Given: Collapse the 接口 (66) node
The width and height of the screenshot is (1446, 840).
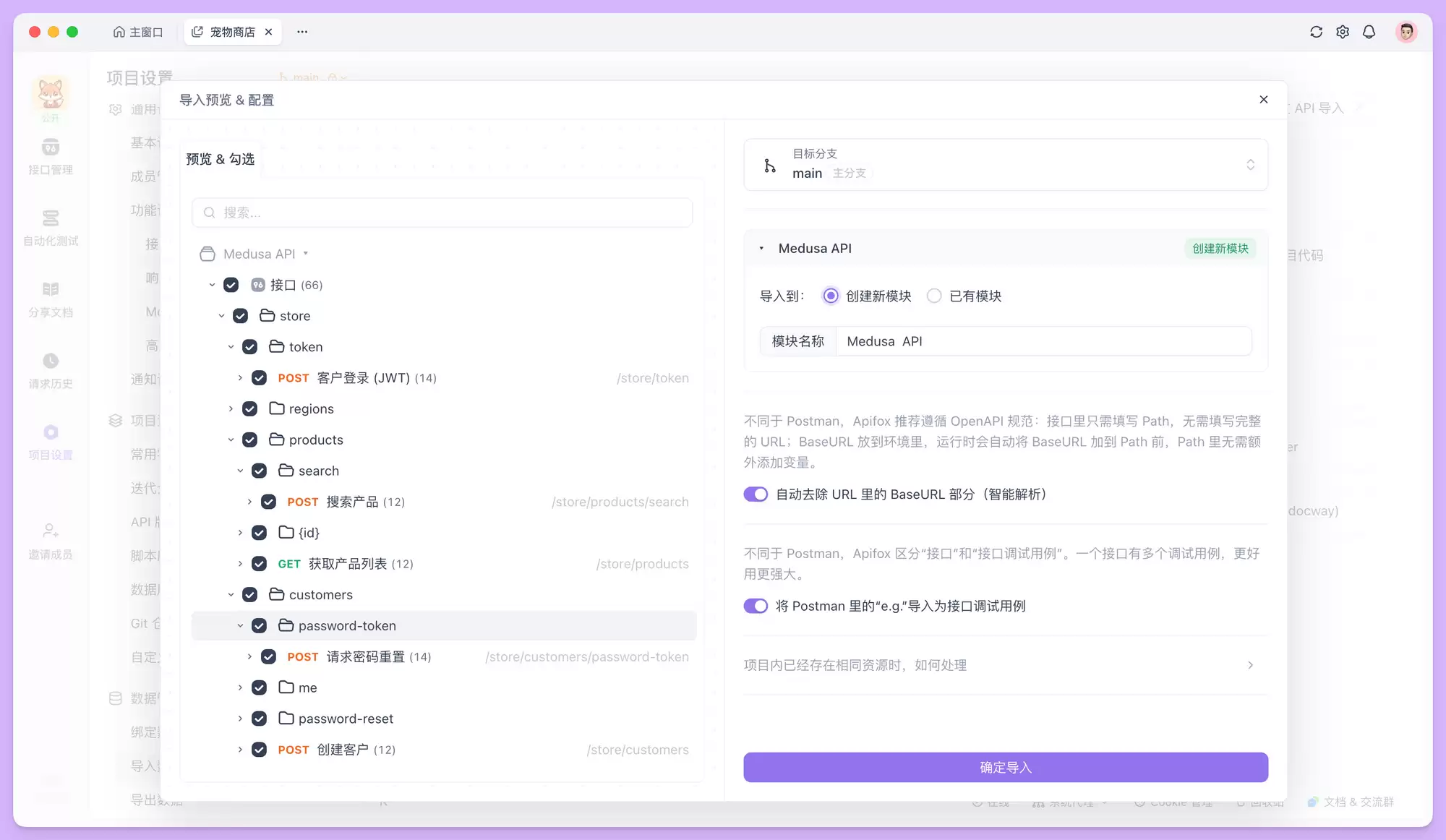Looking at the screenshot, I should click(x=212, y=285).
